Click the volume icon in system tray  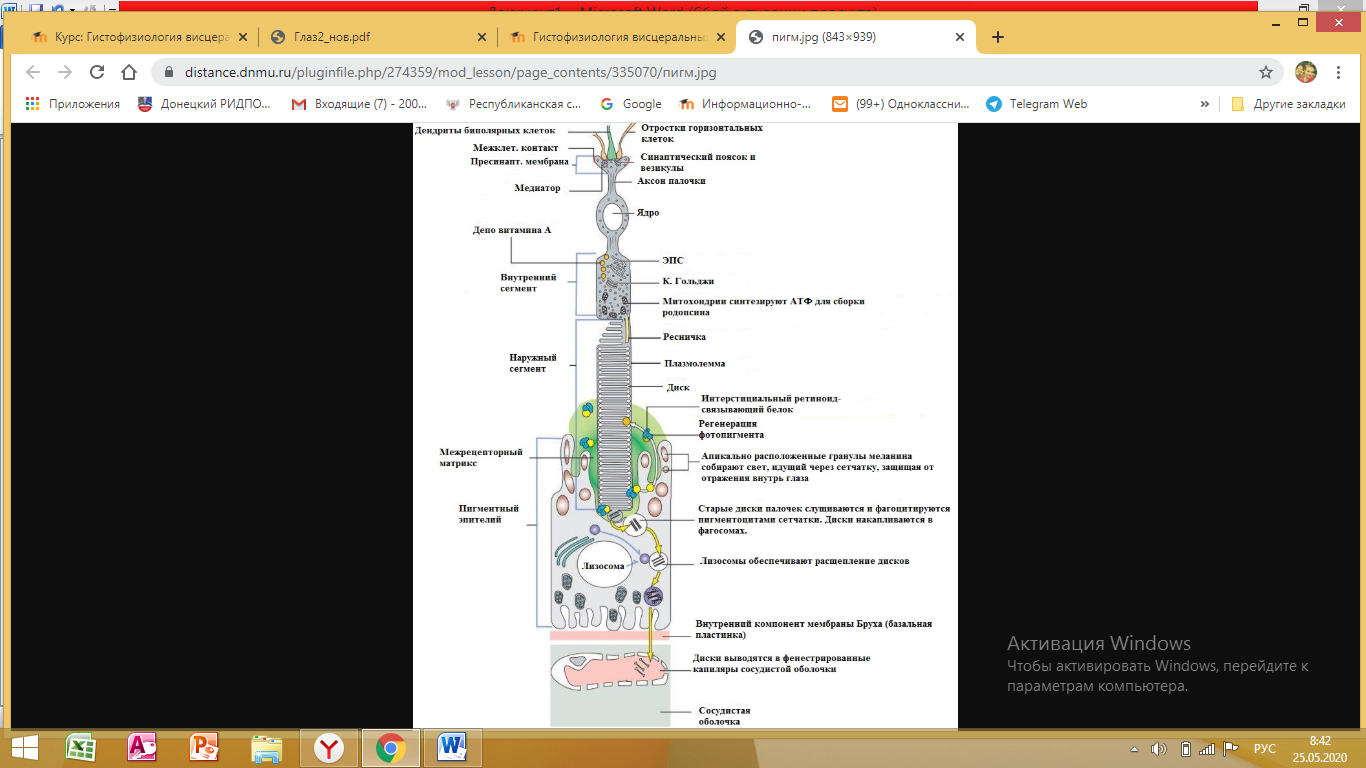coord(1159,749)
